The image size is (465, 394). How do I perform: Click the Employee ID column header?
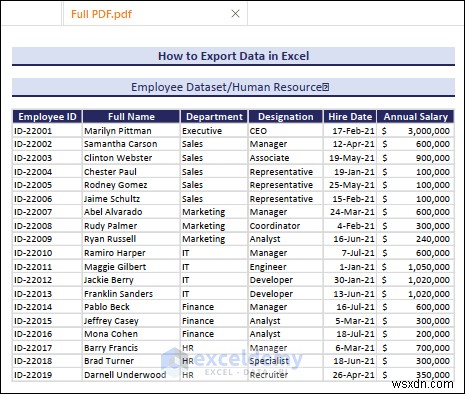click(47, 117)
